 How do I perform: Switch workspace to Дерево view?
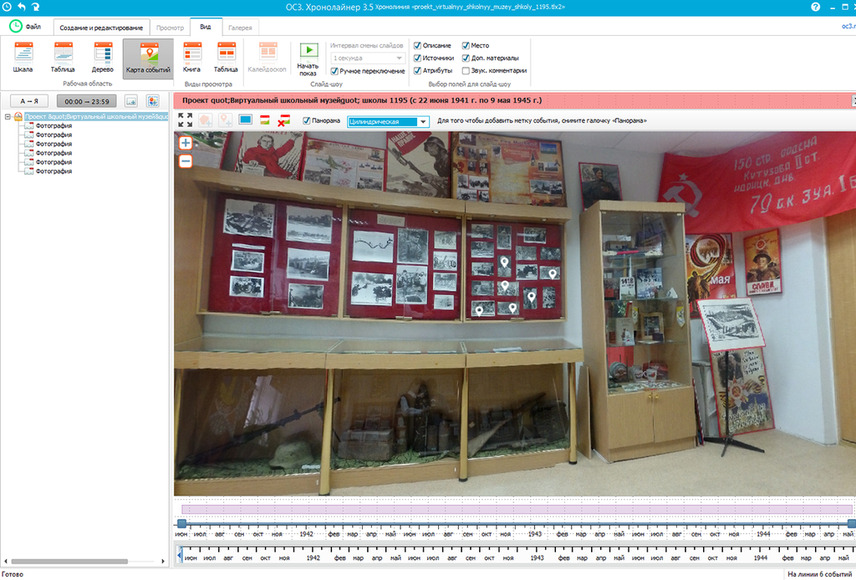103,57
